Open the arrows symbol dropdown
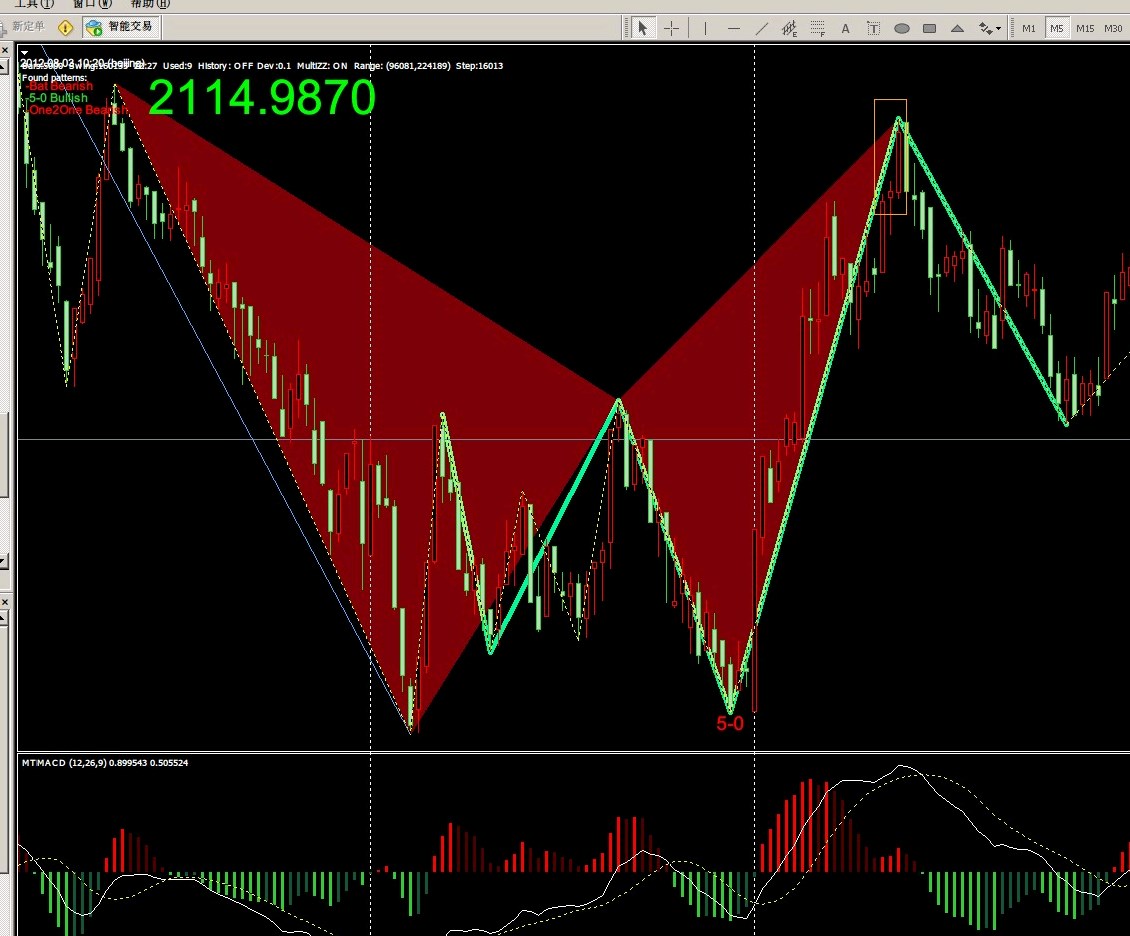This screenshot has height=936, width=1130. click(990, 28)
